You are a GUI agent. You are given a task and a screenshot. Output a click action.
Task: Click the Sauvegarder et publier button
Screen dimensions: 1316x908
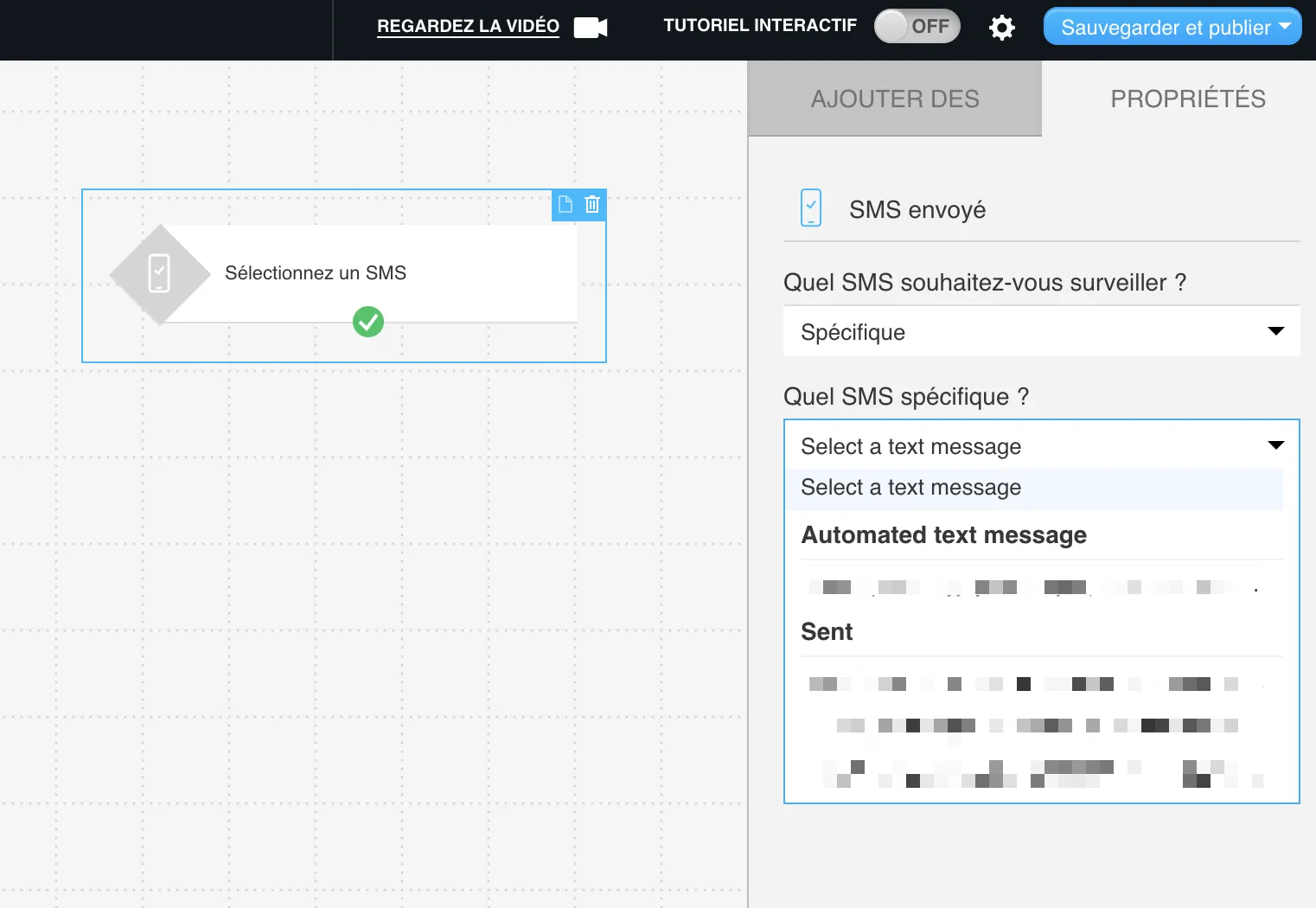(1172, 27)
